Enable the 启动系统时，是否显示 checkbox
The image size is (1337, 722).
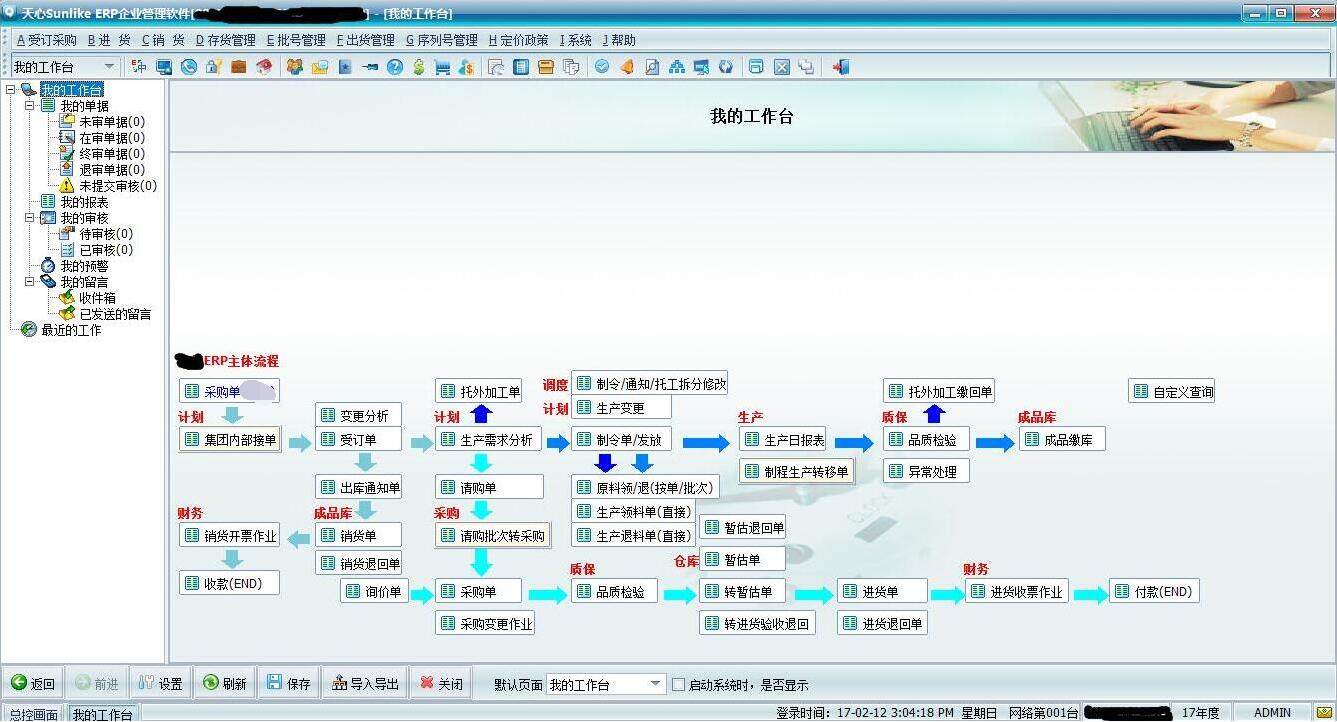tap(679, 685)
